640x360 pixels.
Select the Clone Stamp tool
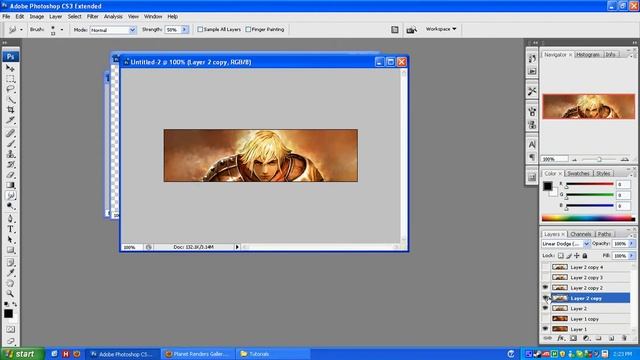tap(10, 154)
